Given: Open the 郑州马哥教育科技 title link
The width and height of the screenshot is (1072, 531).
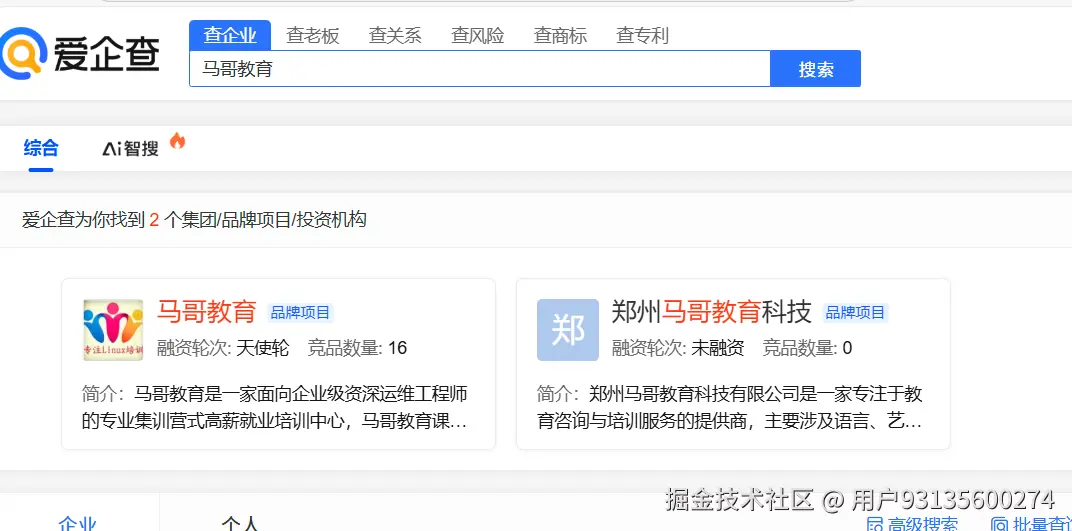Looking at the screenshot, I should [x=712, y=312].
